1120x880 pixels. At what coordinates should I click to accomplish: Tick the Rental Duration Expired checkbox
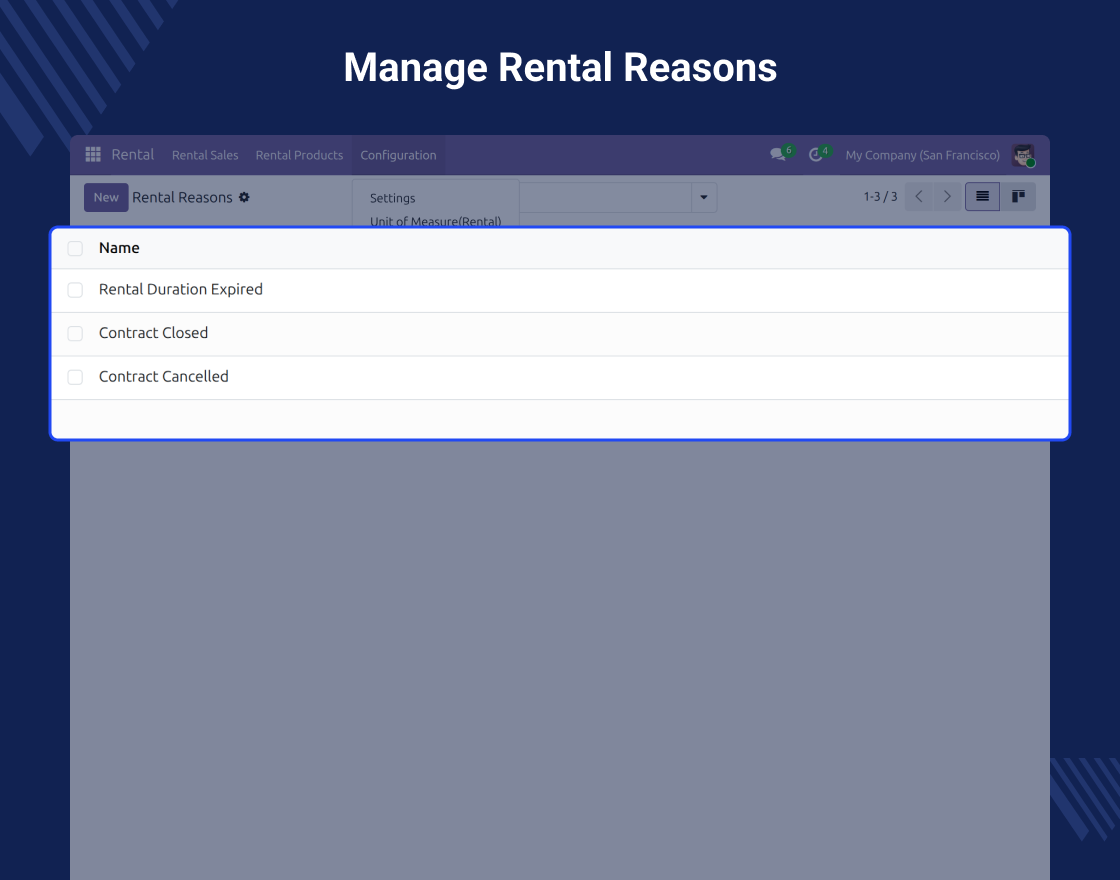click(x=75, y=290)
